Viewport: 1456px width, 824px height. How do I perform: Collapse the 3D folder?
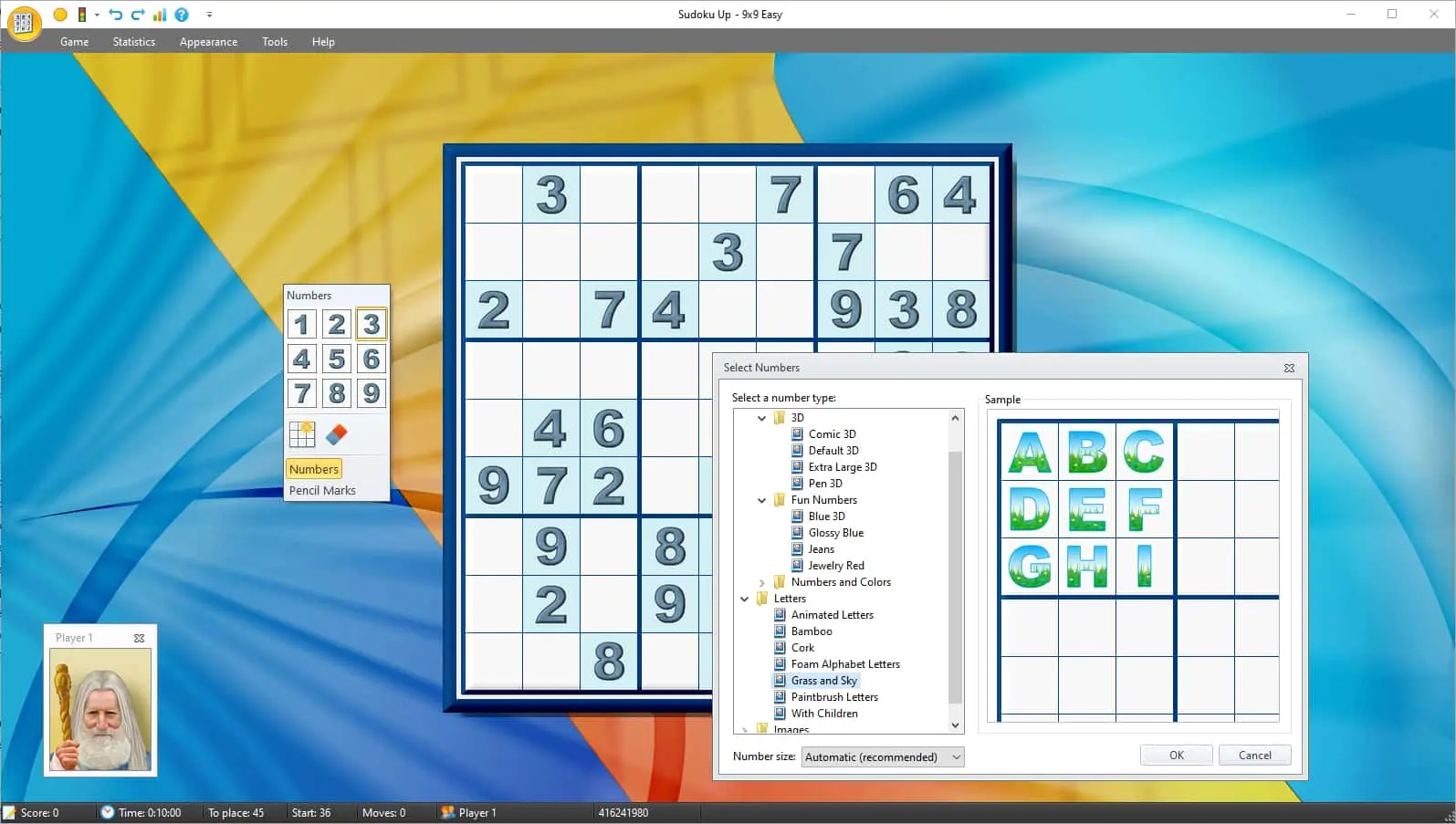coord(762,418)
